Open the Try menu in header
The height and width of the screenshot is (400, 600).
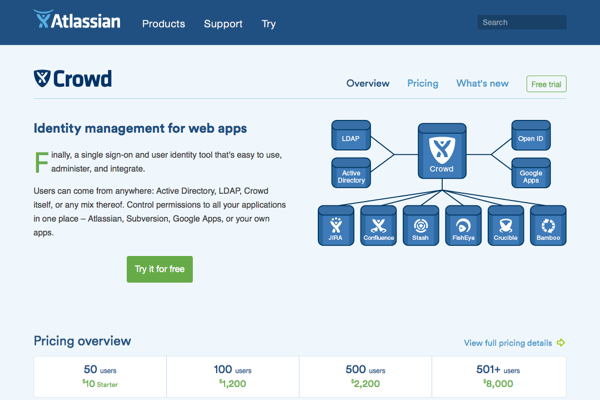(269, 24)
